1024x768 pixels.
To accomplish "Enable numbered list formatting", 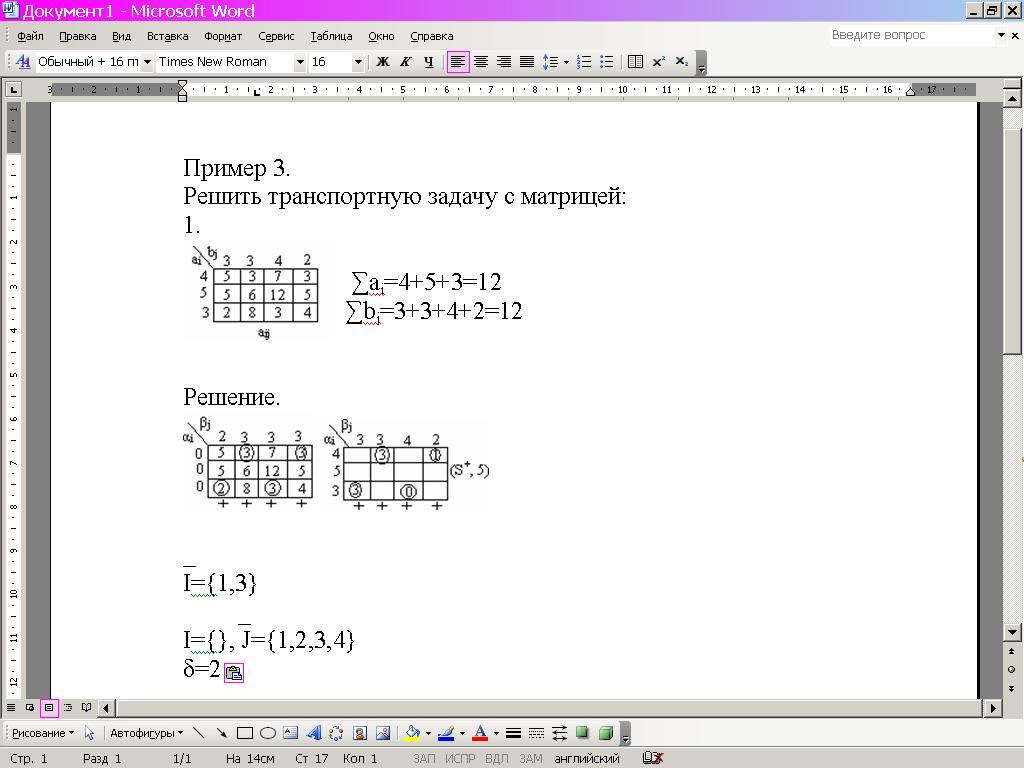I will [x=585, y=62].
